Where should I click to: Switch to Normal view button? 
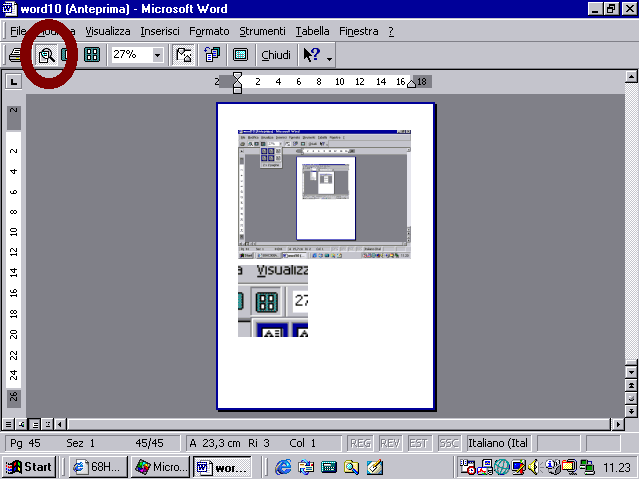pos(8,424)
